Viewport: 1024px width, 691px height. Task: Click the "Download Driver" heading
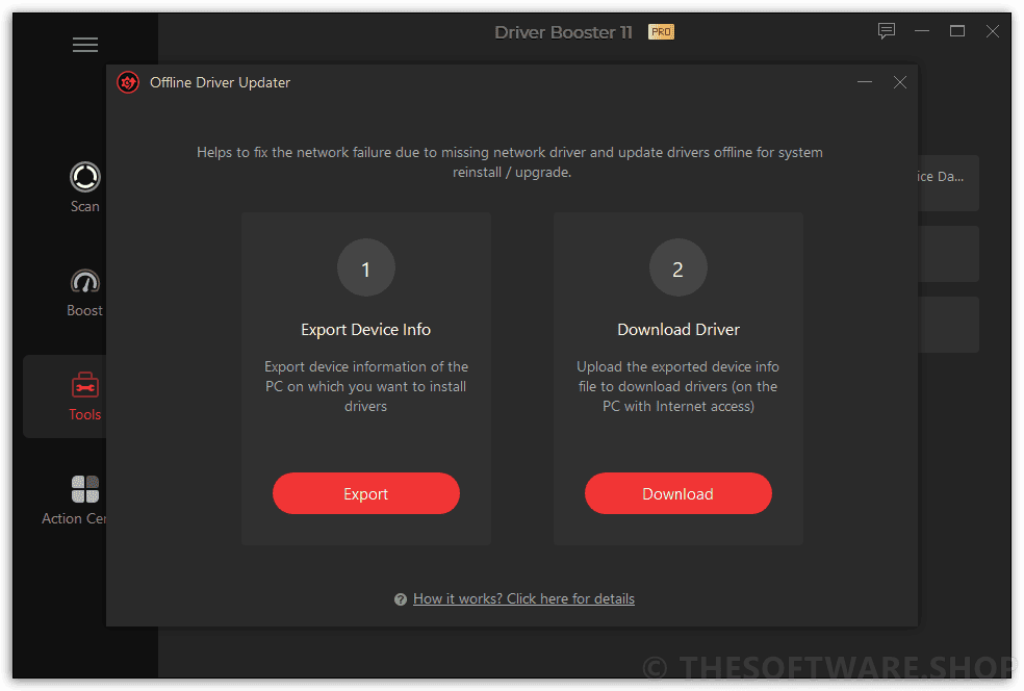pyautogui.click(x=678, y=329)
